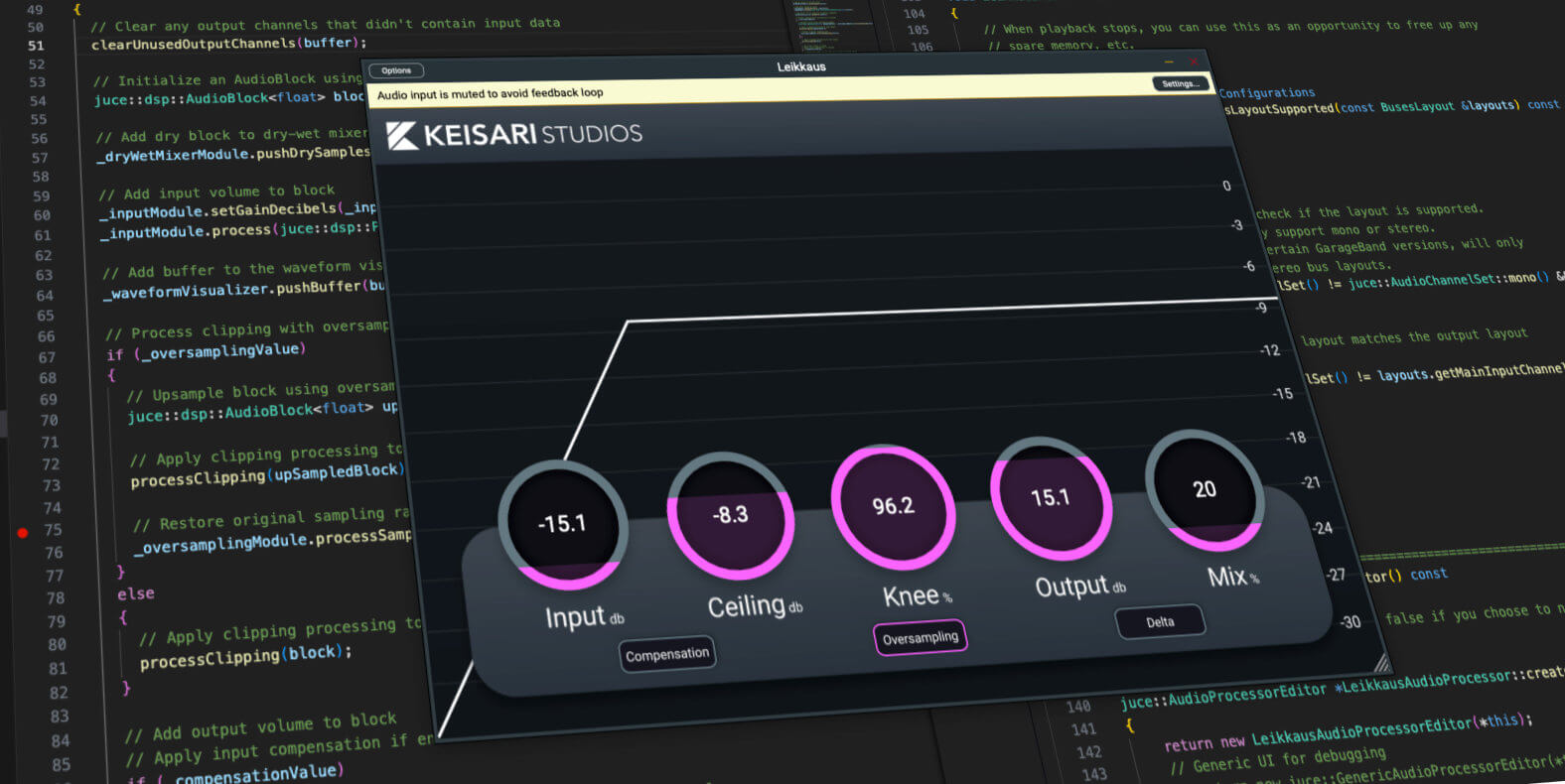Click the 'return new LeikkausAudioProcessorEditor' code line
Viewport: 1565px width, 784px height.
pyautogui.click(x=1349, y=732)
